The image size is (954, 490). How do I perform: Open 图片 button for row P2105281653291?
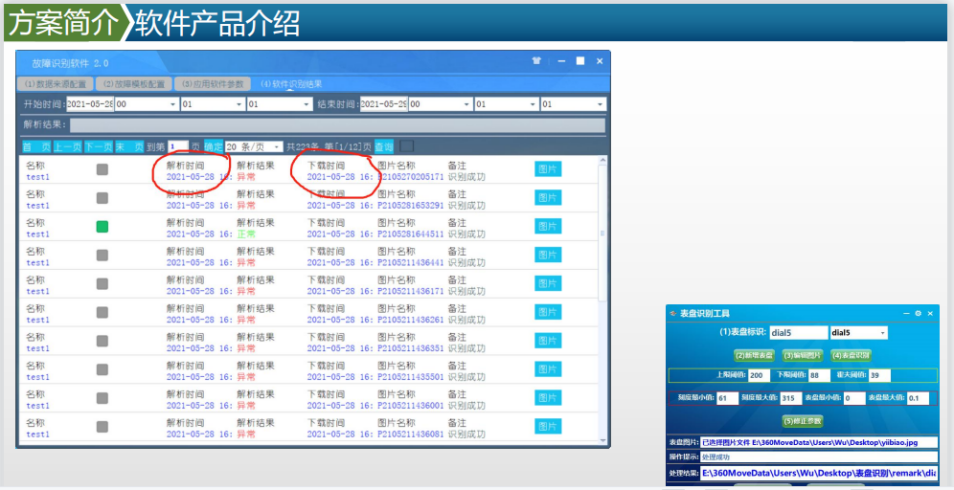[x=548, y=198]
